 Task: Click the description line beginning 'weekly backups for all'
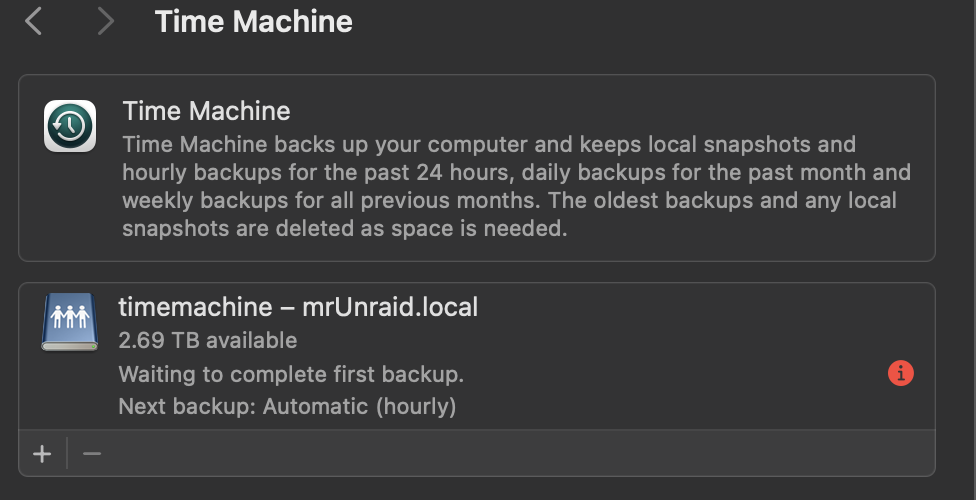(x=509, y=200)
